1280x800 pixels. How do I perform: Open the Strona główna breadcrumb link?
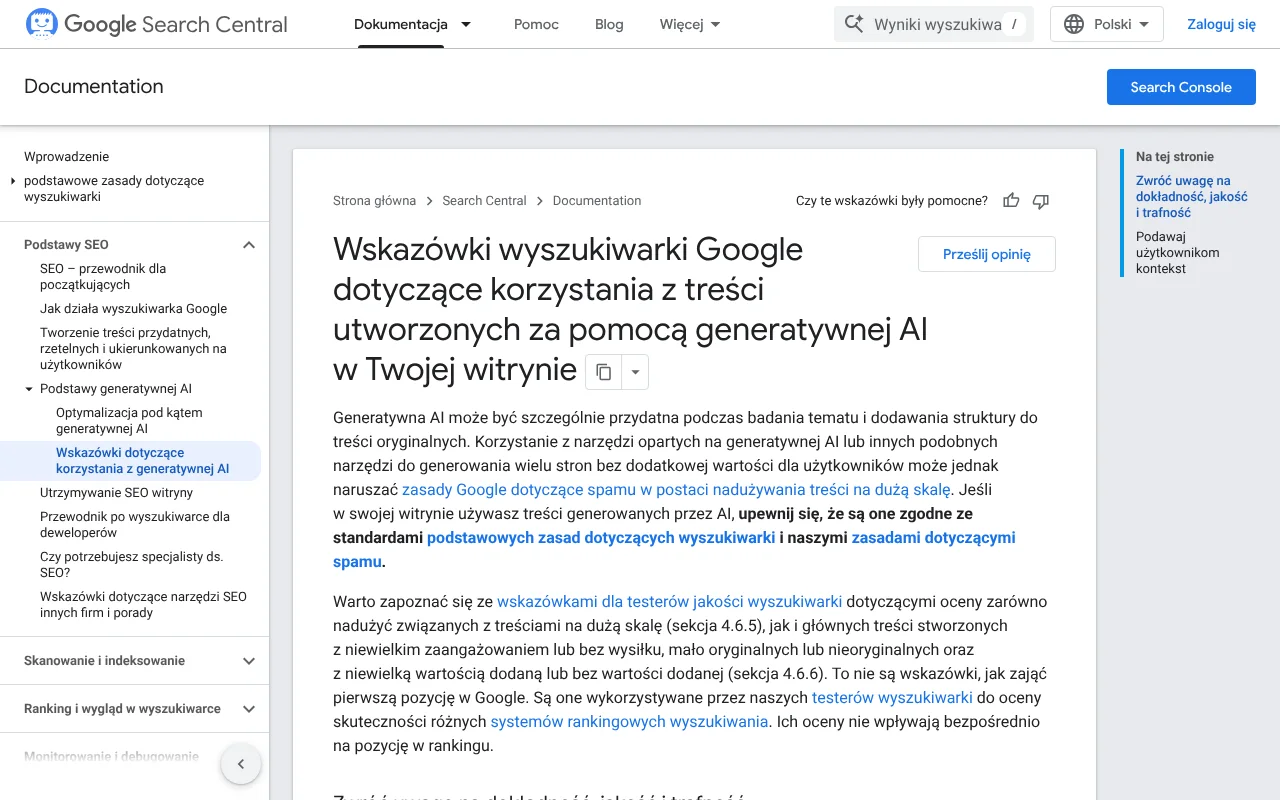374,201
